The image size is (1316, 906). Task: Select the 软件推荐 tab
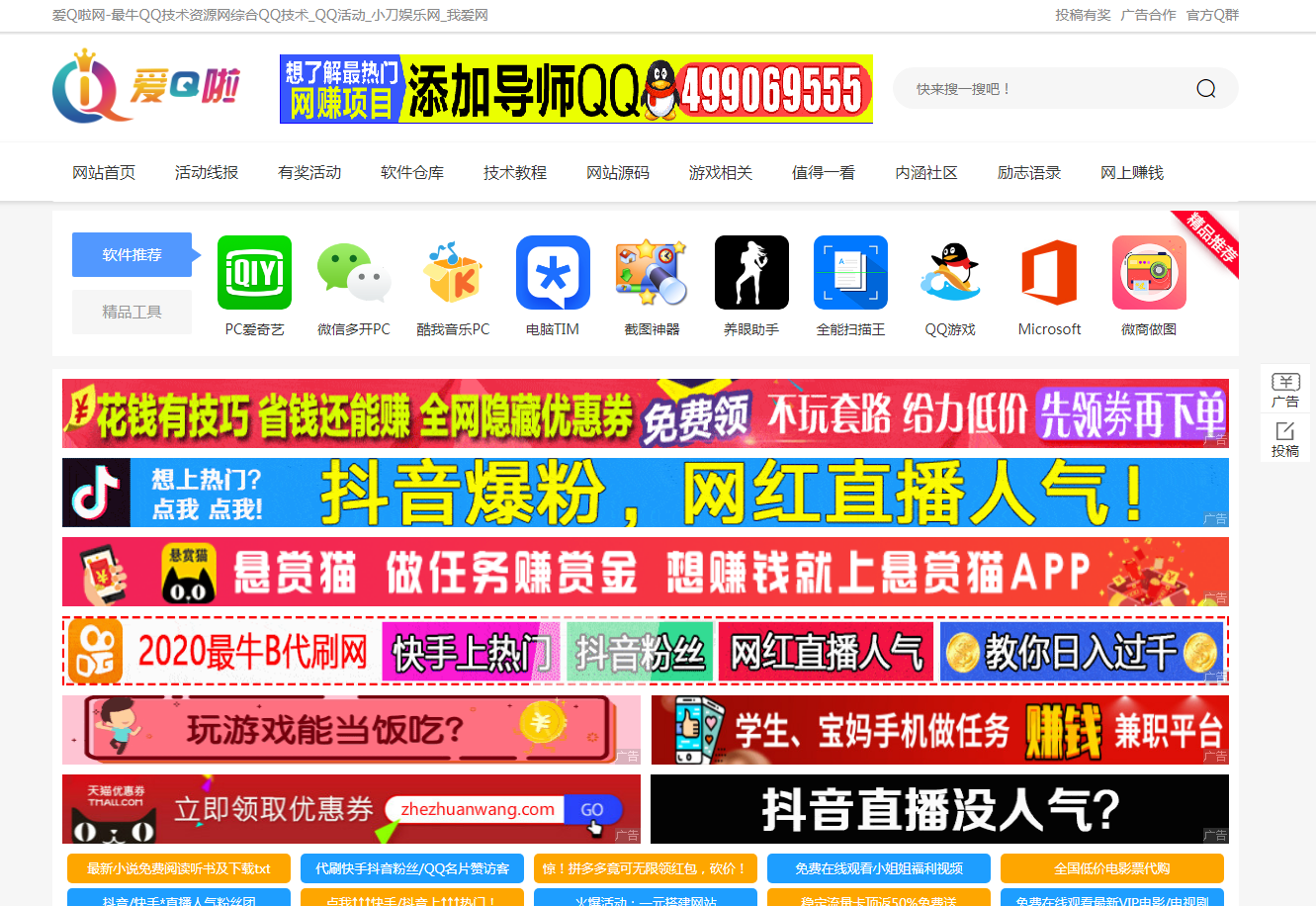pyautogui.click(x=132, y=255)
